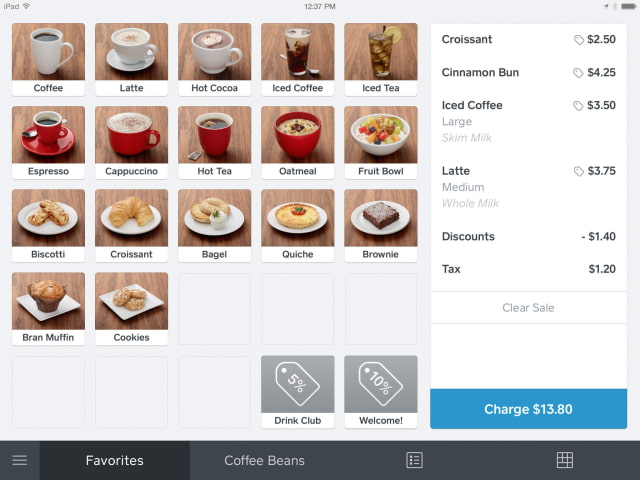Open the hamburger menu icon
This screenshot has height=480, width=640.
[20, 460]
